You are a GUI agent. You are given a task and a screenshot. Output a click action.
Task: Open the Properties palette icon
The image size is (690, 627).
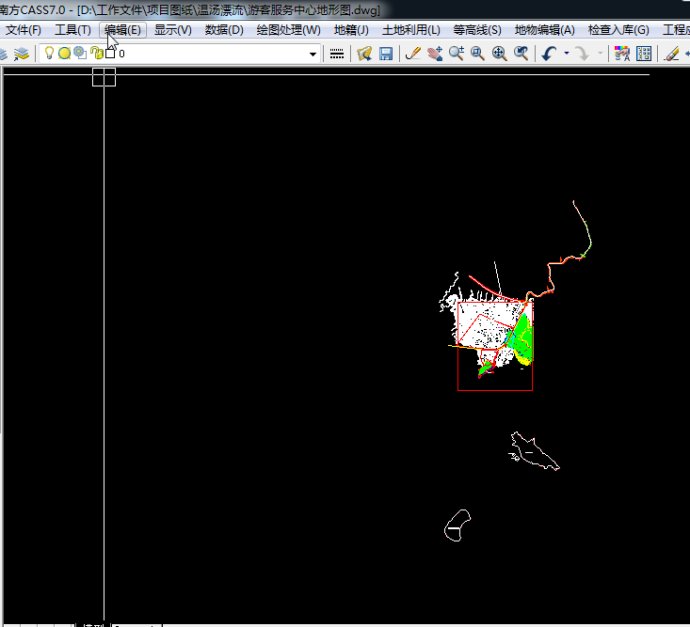(x=644, y=53)
